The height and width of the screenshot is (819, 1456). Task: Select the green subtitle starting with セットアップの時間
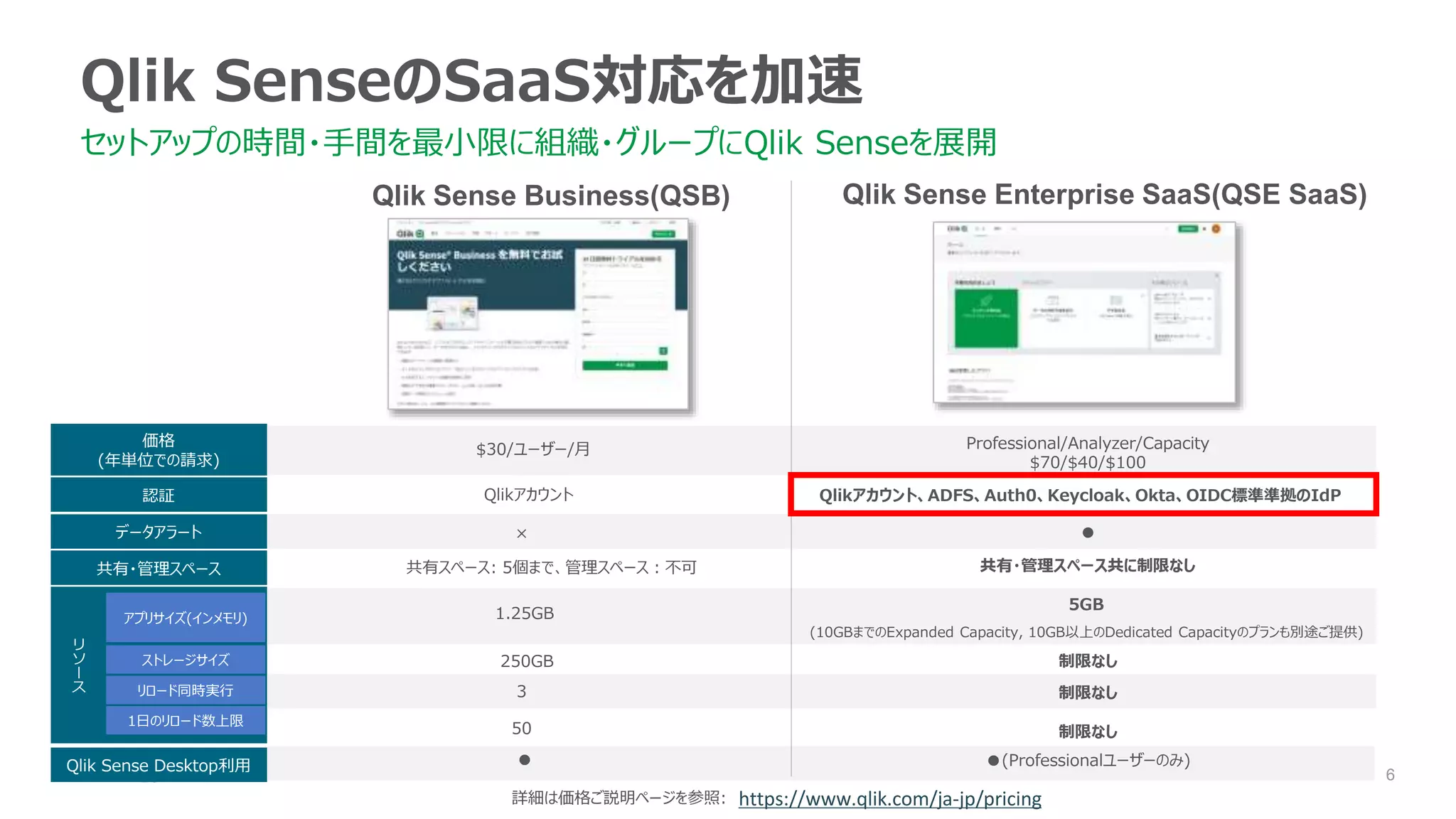click(538, 142)
